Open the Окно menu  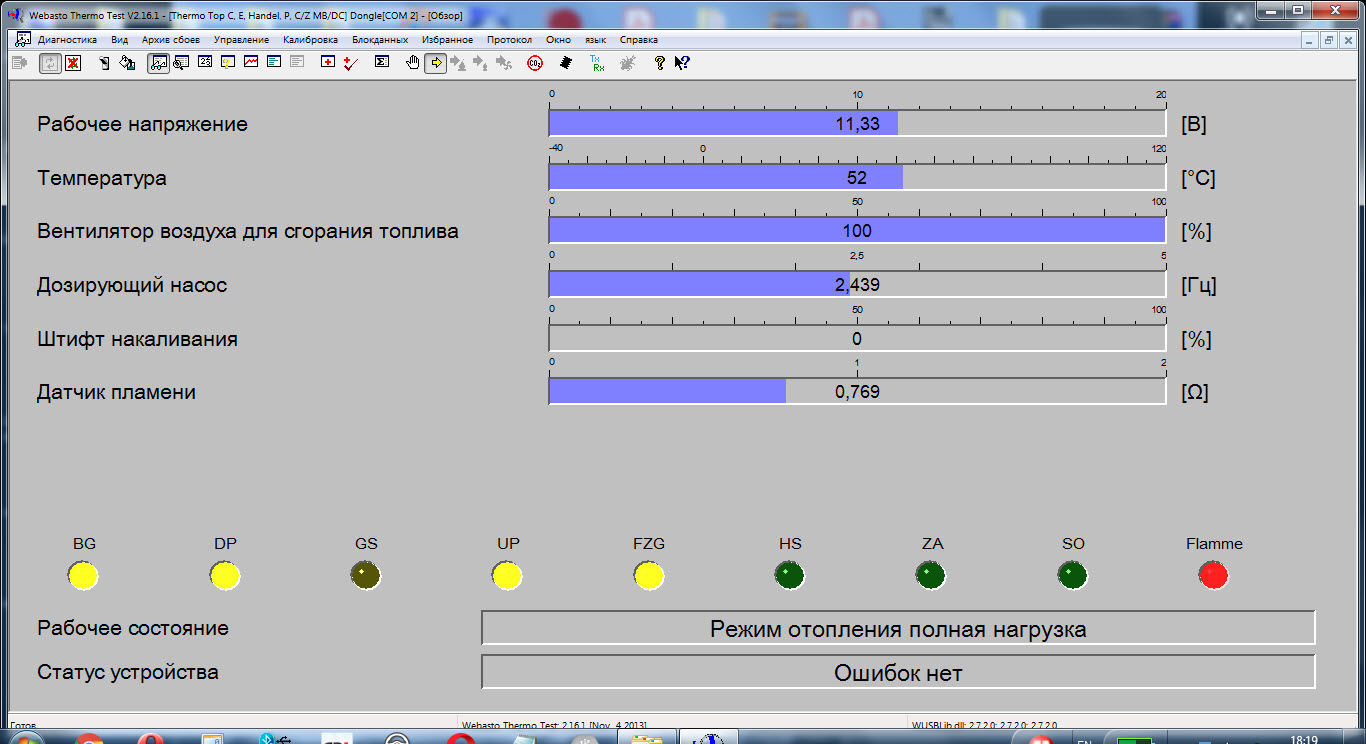pyautogui.click(x=558, y=40)
